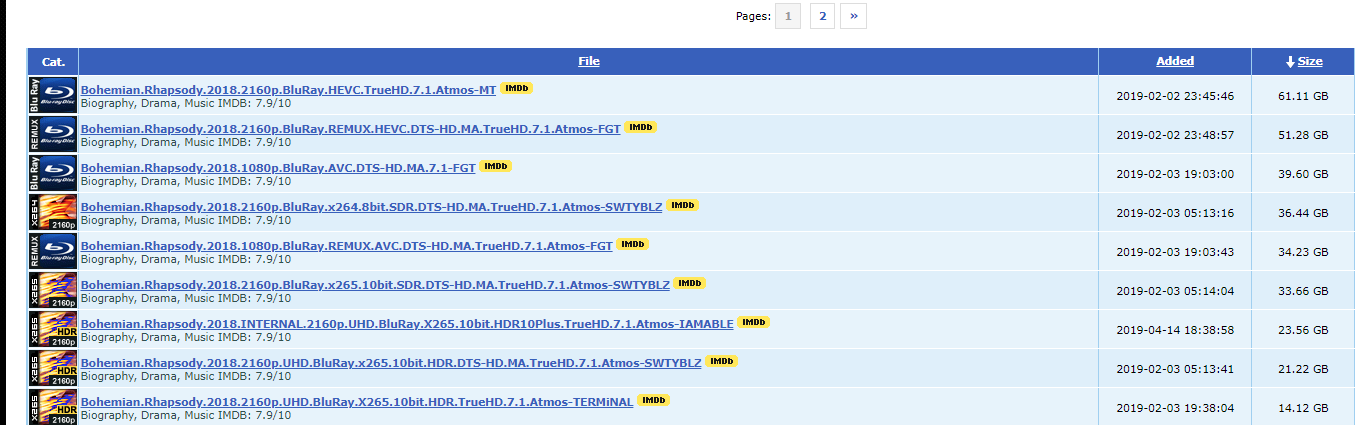The image size is (1355, 425).
Task: Click x264 2160p category icon for x264.8bit SWTYBLZ row
Action: [x=52, y=212]
